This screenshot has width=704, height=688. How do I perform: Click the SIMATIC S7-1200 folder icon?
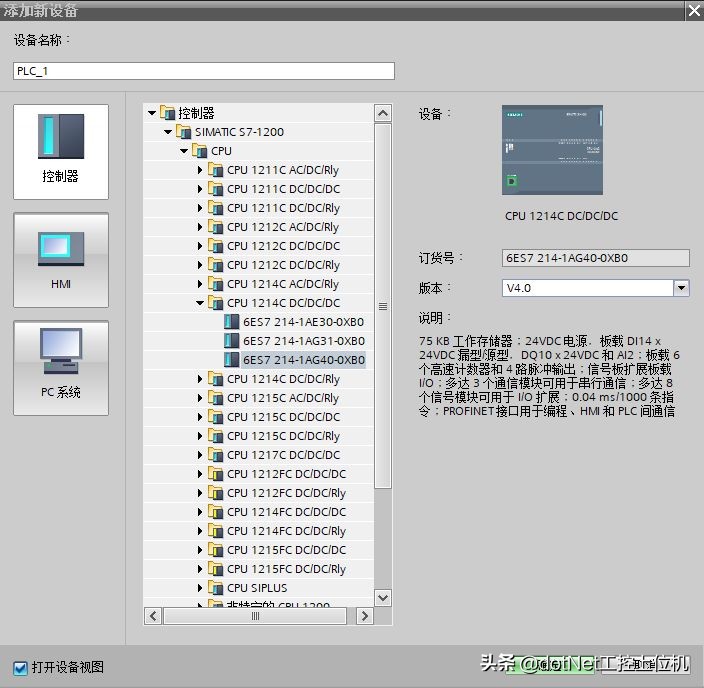pos(184,132)
